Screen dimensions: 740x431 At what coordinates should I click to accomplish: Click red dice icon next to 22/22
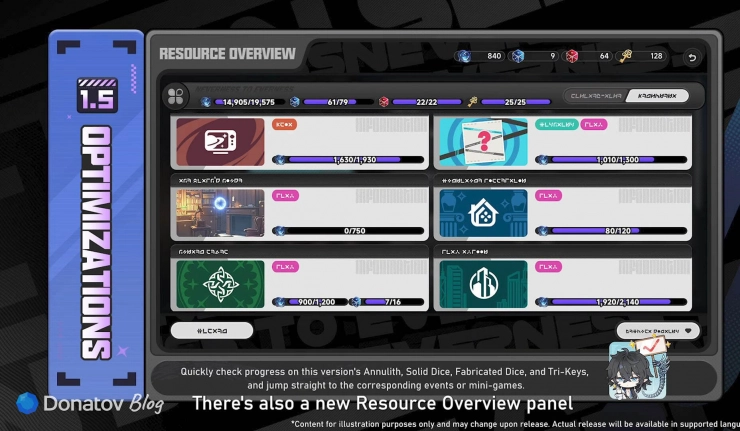click(x=384, y=102)
